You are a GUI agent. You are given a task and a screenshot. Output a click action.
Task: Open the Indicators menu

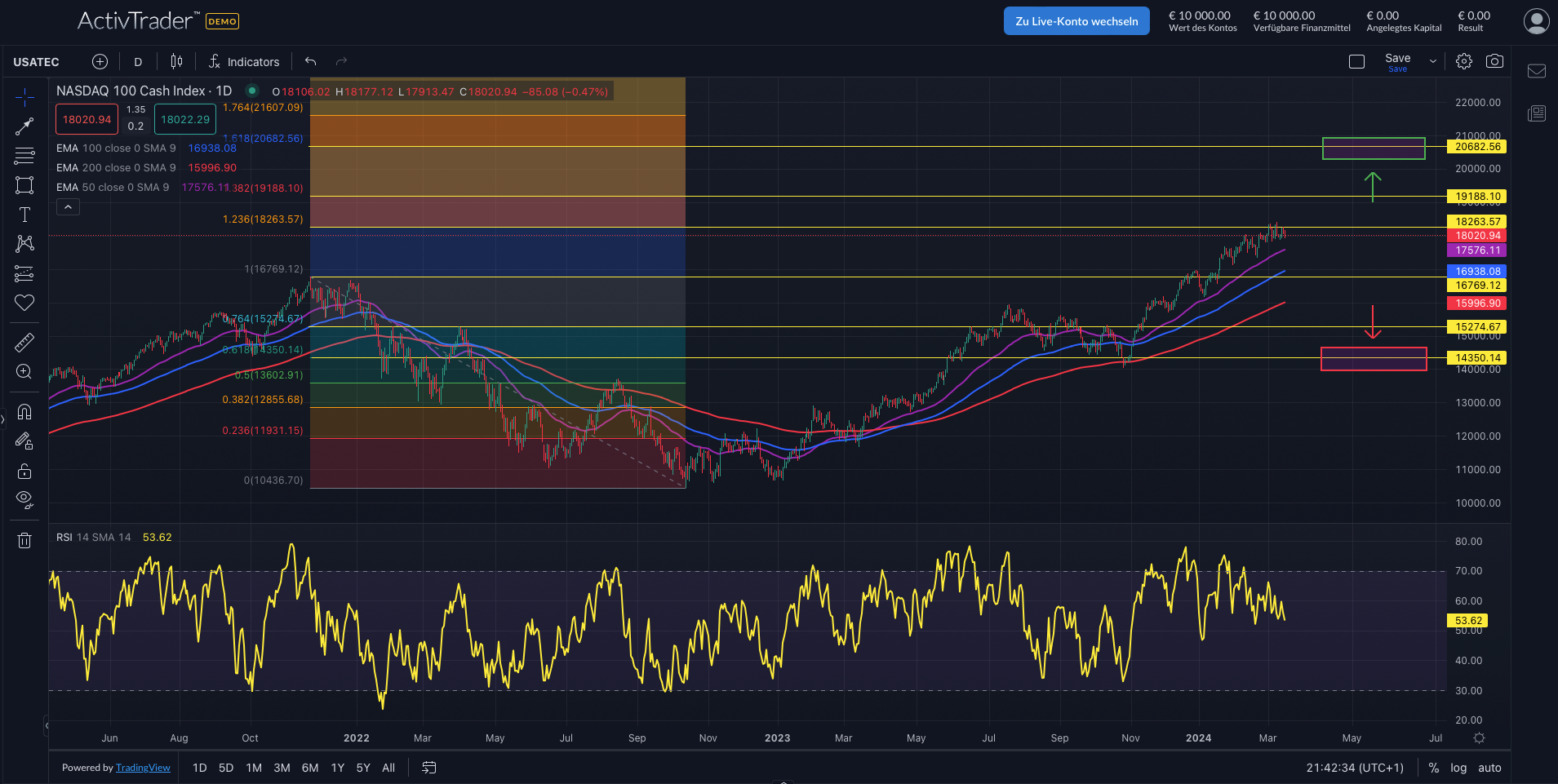coord(244,61)
